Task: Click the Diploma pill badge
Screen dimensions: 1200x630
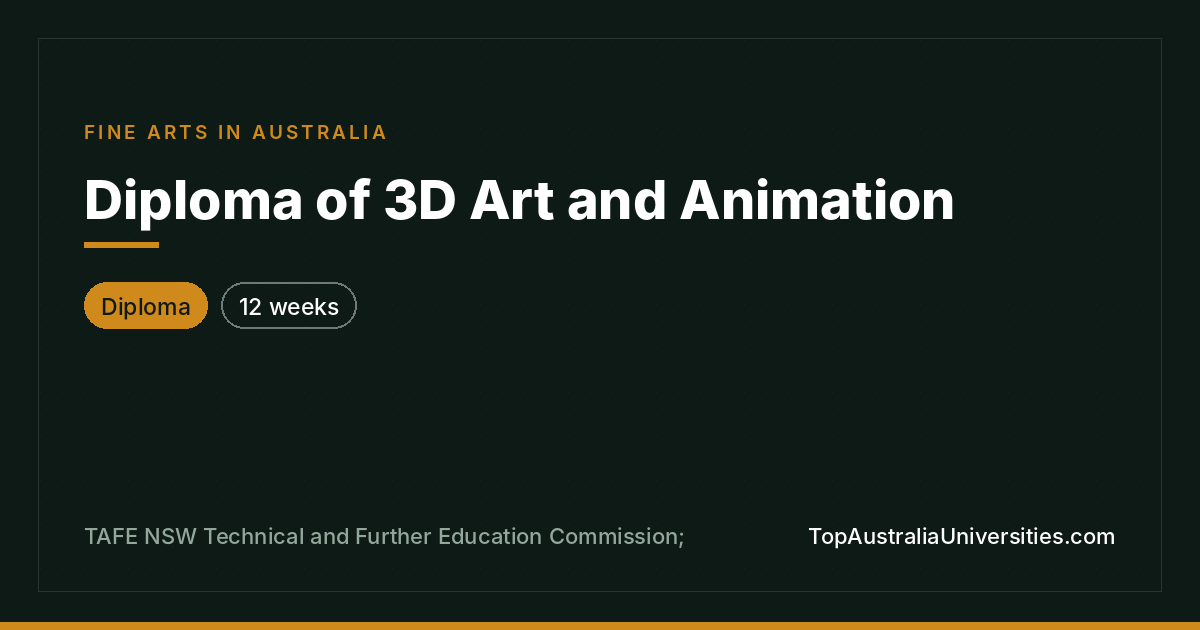Action: click(x=146, y=306)
